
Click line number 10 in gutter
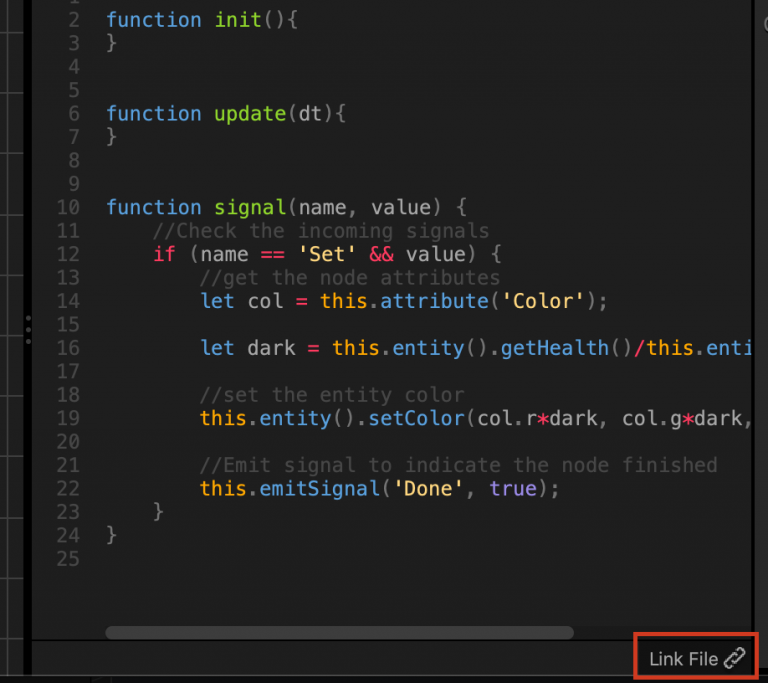(x=68, y=207)
